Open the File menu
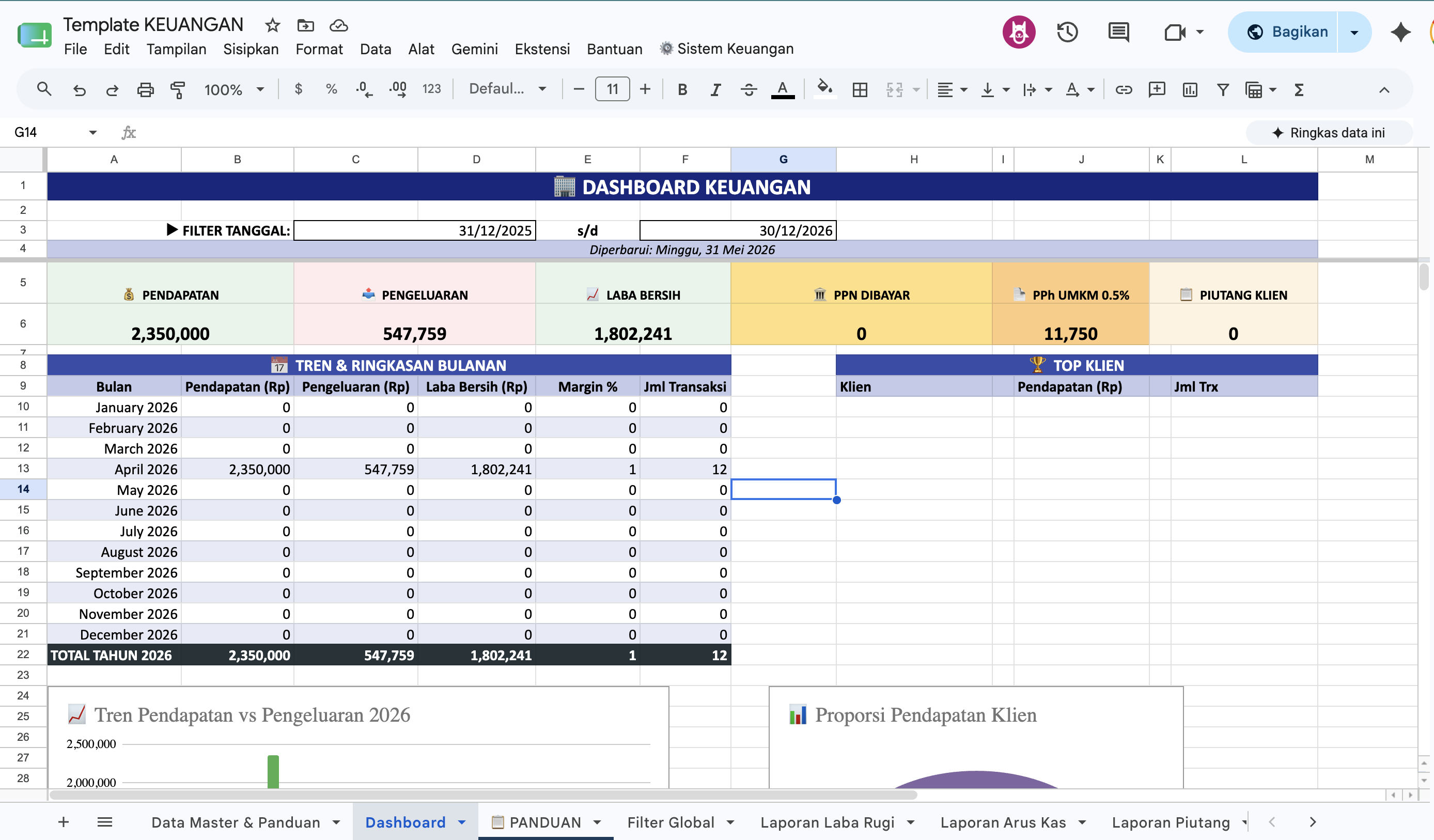Screen dimensions: 1434x840 click(76, 49)
